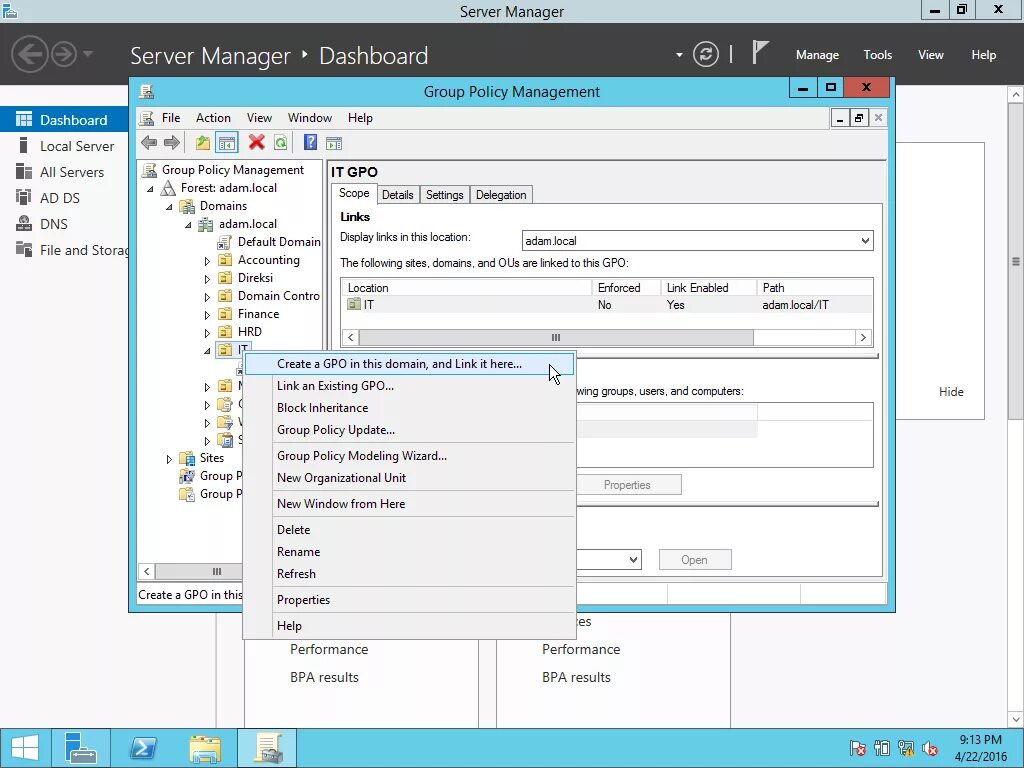Click the console tree scrollbar left arrow

point(147,571)
